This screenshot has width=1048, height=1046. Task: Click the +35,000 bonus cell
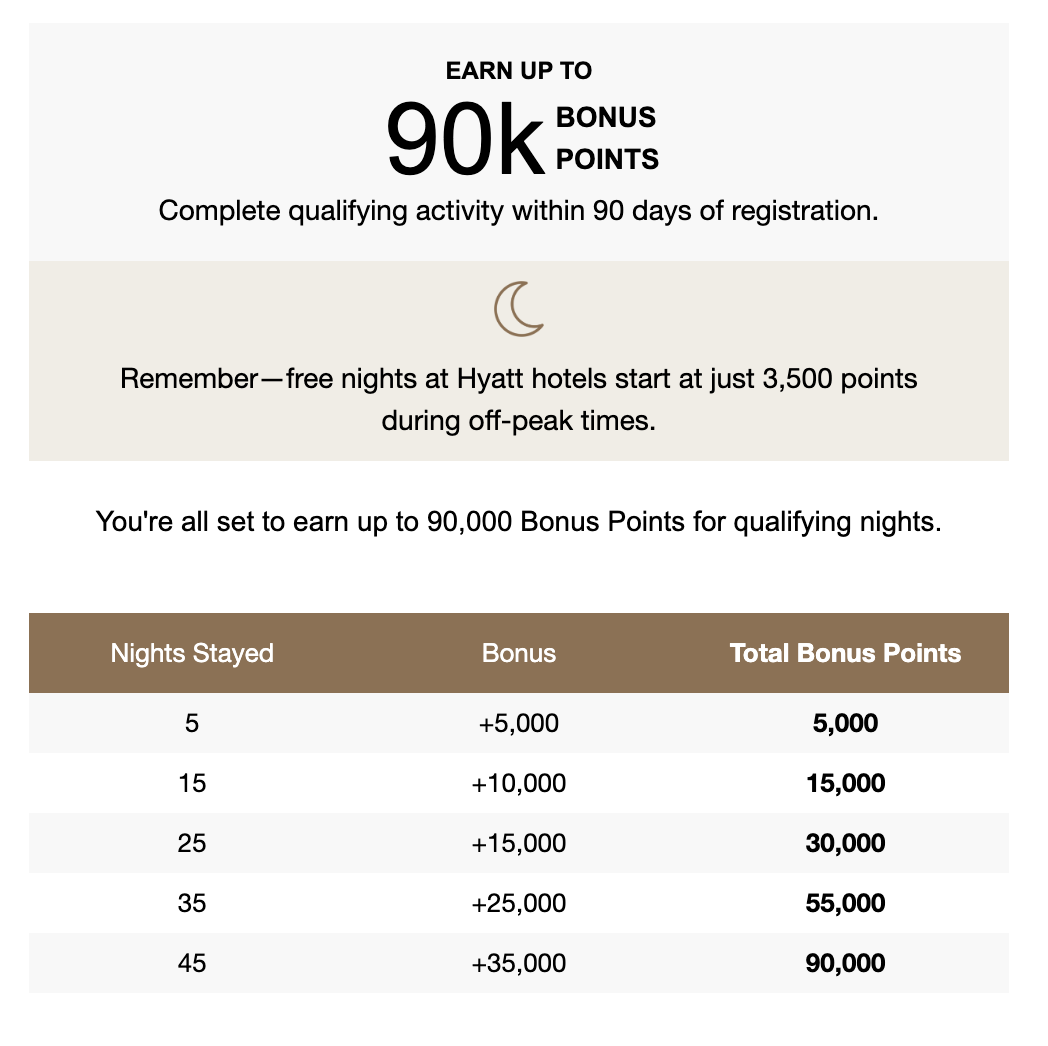point(519,963)
